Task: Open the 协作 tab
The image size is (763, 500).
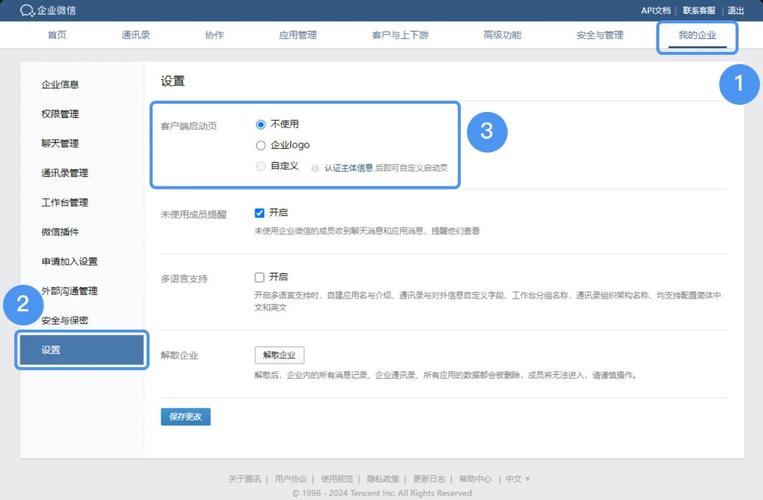Action: click(214, 35)
